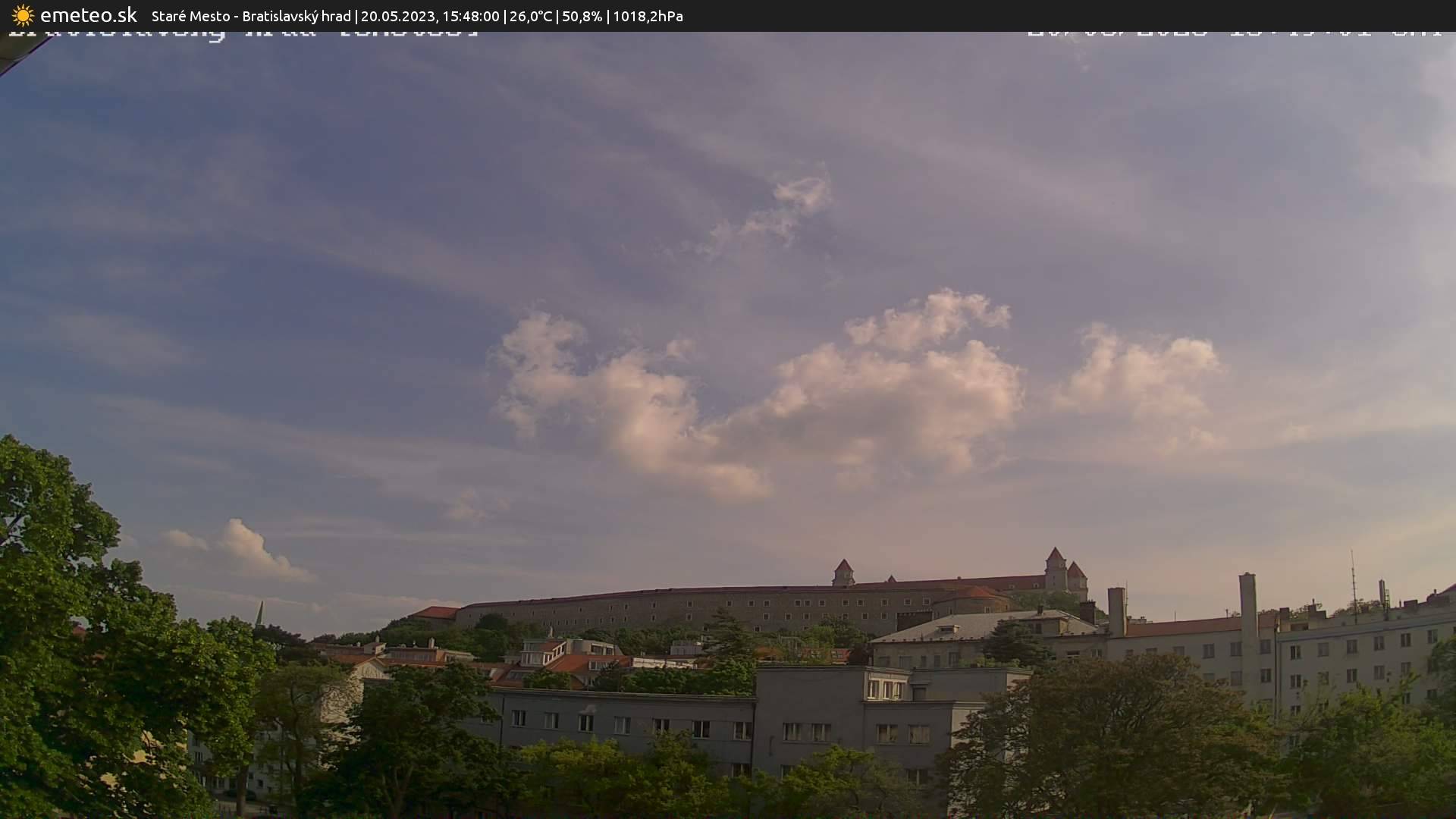The image size is (1456, 819).
Task: Click the green church spire on the left
Action: [x=259, y=614]
